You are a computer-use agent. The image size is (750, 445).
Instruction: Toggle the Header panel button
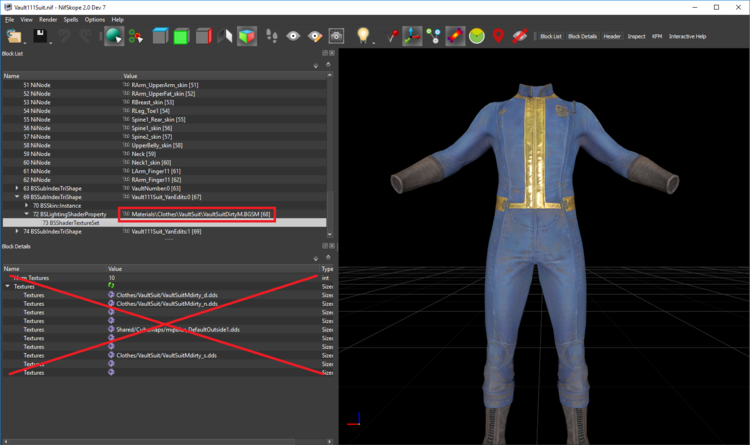pyautogui.click(x=612, y=36)
